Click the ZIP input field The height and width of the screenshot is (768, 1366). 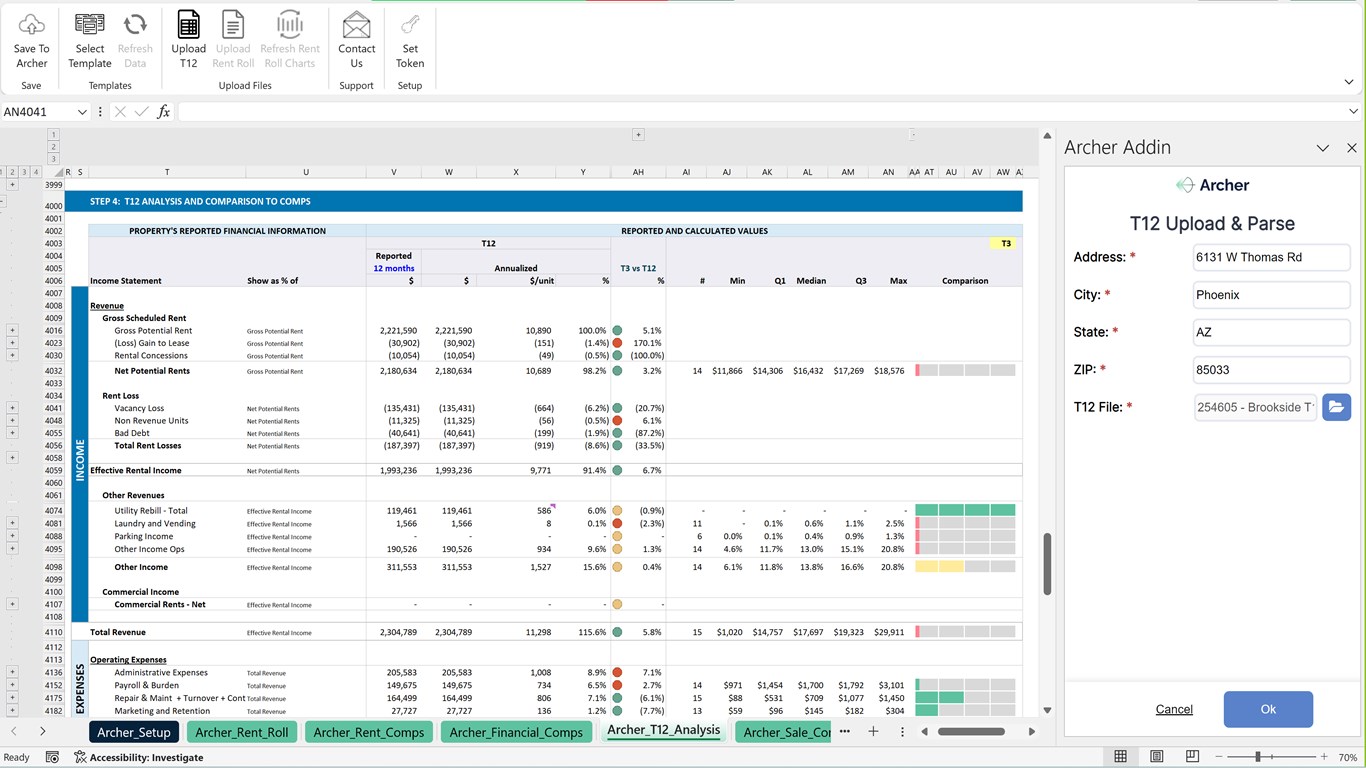[x=1272, y=370]
